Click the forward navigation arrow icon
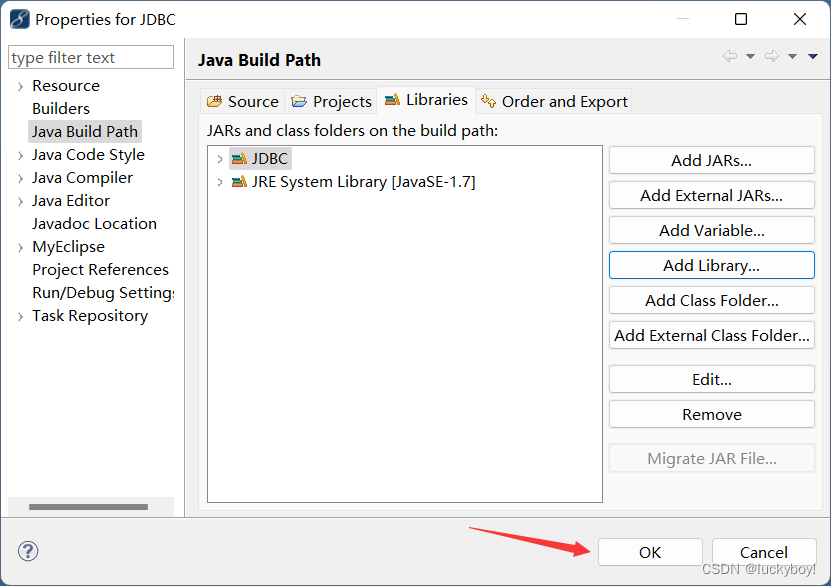Screen dimensions: 831x586 [772, 56]
